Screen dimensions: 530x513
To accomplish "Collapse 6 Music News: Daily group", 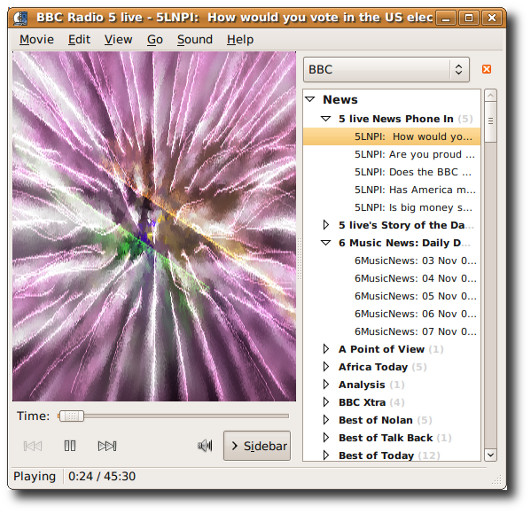I will coord(326,243).
